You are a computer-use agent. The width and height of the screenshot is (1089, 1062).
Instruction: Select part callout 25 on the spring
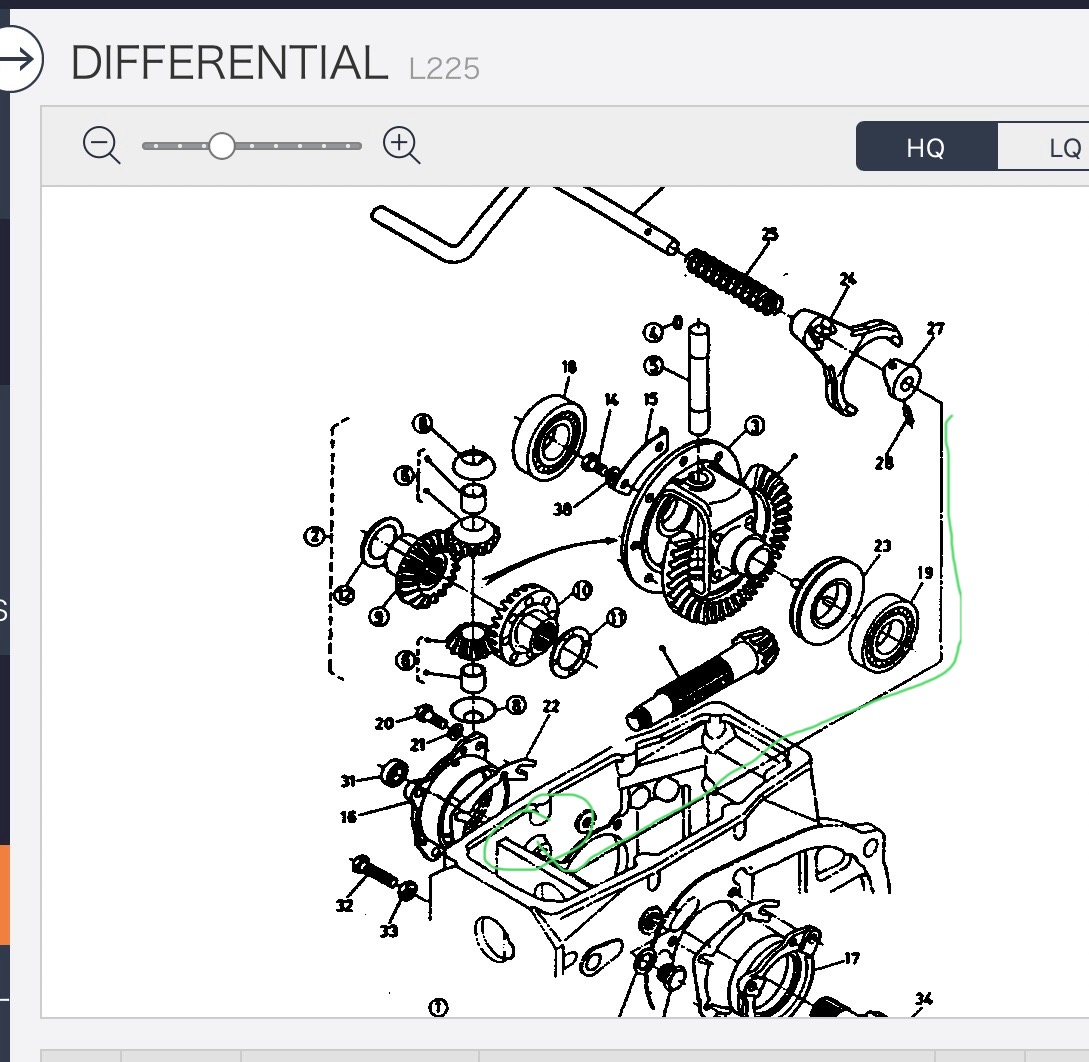(x=769, y=235)
